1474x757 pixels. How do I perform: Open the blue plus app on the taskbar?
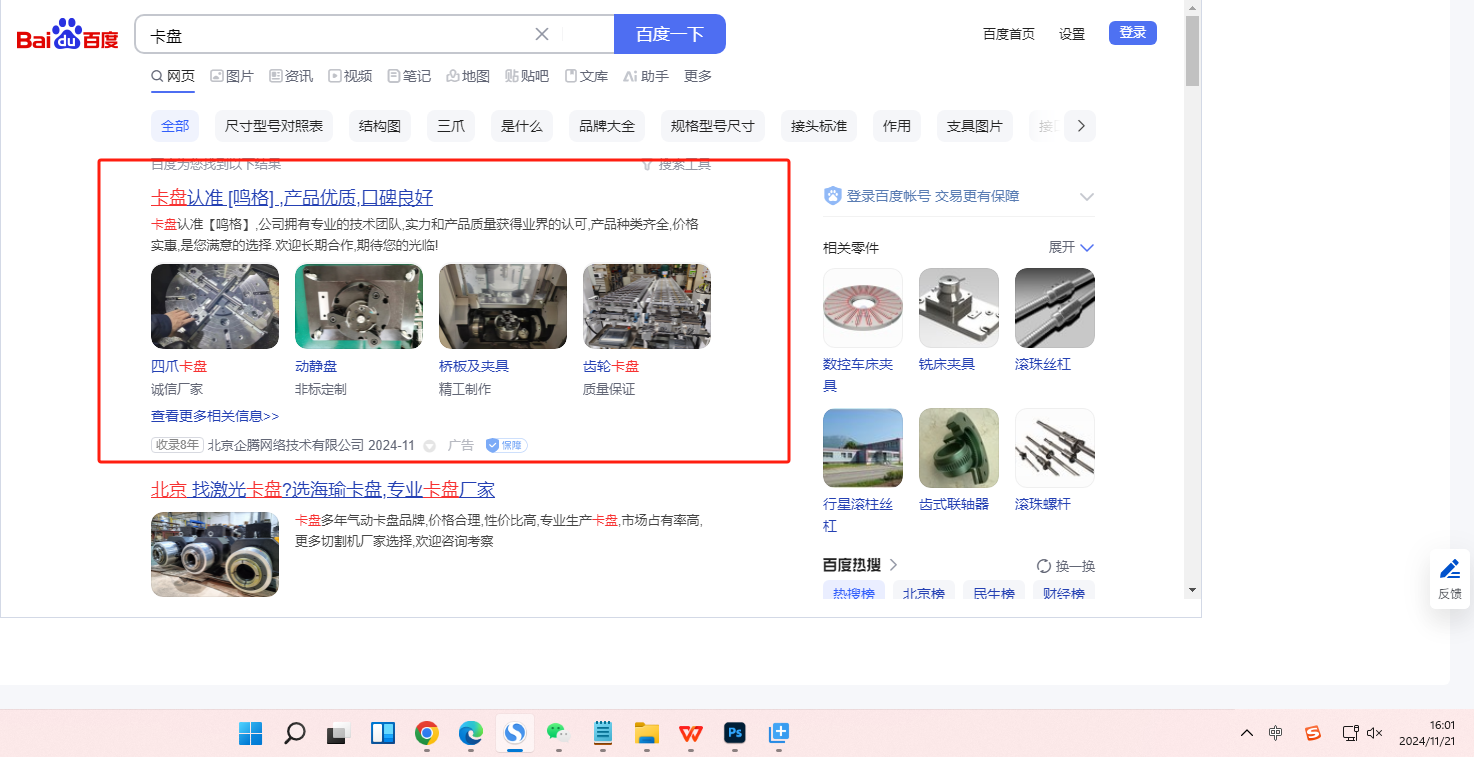(779, 733)
